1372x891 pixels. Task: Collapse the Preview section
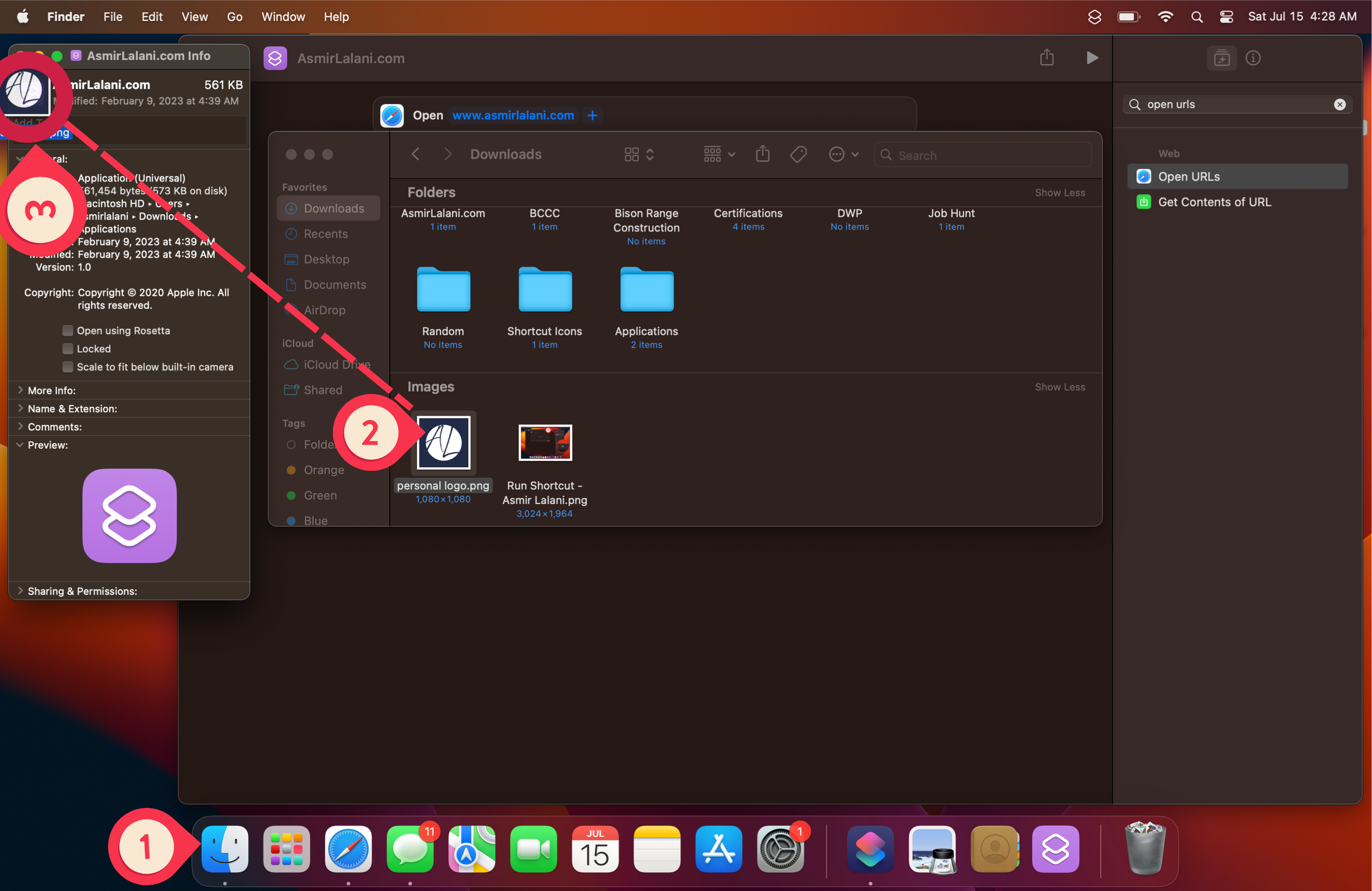[x=20, y=445]
